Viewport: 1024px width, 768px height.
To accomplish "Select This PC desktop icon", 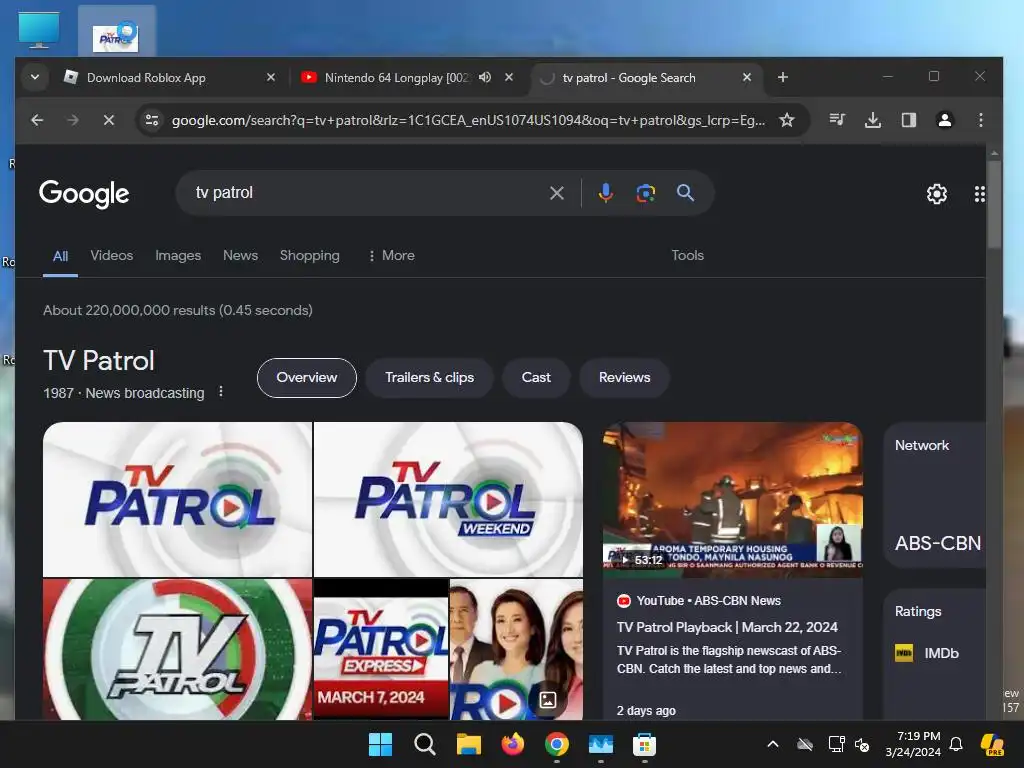I will (39, 30).
